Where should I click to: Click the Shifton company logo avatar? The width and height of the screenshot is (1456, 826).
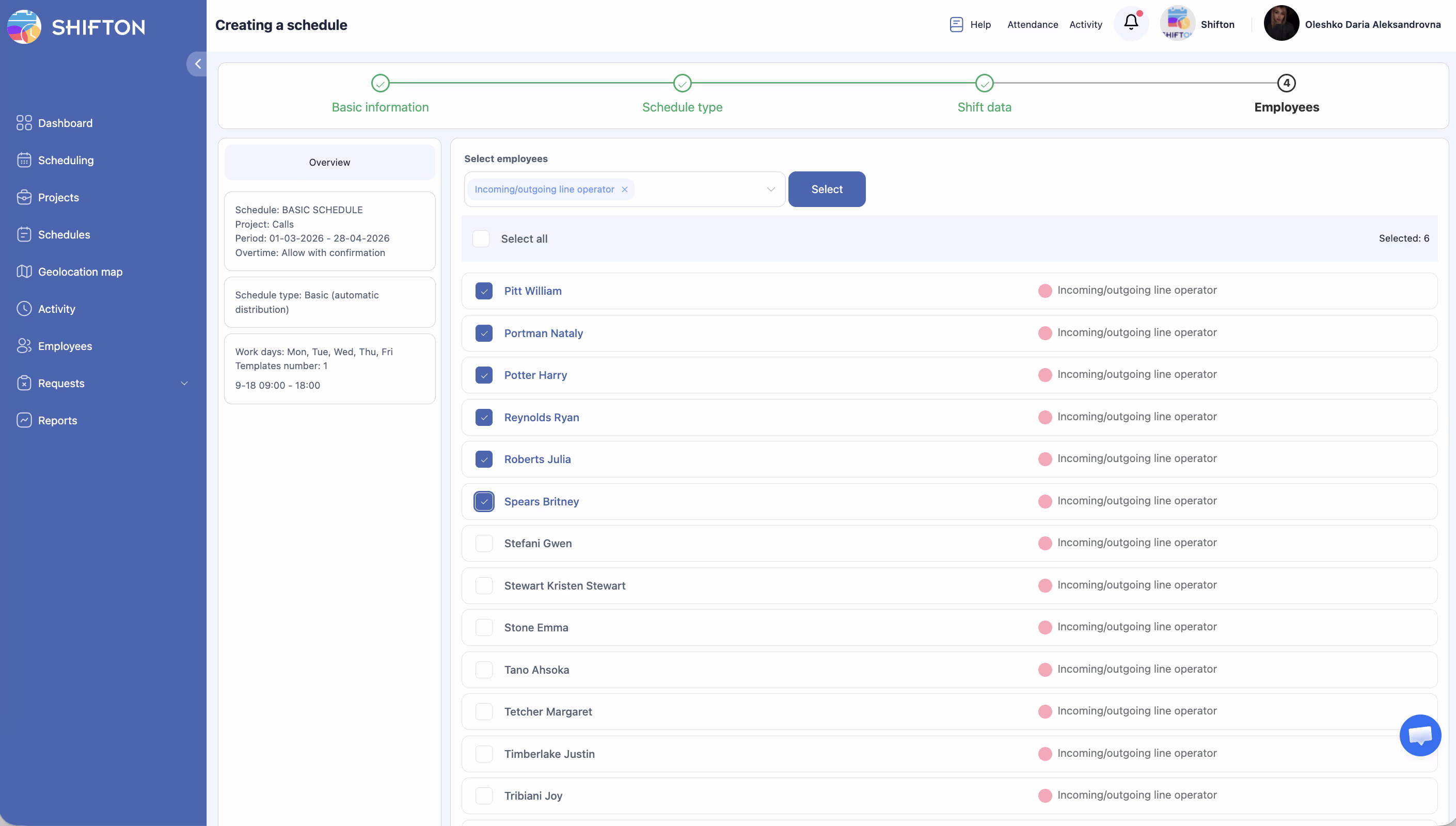point(1178,24)
